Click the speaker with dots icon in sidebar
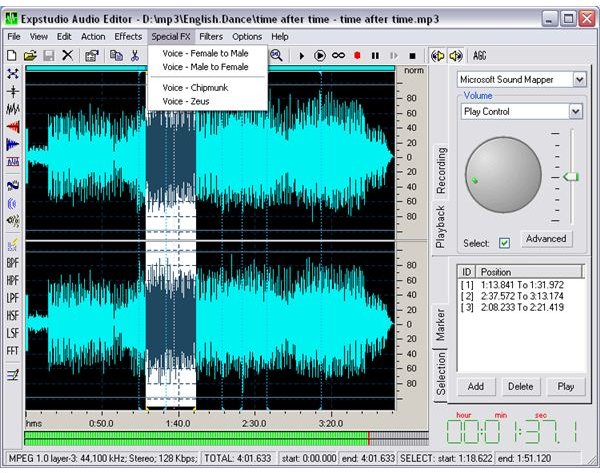Image resolution: width=600 pixels, height=473 pixels. pyautogui.click(x=13, y=221)
